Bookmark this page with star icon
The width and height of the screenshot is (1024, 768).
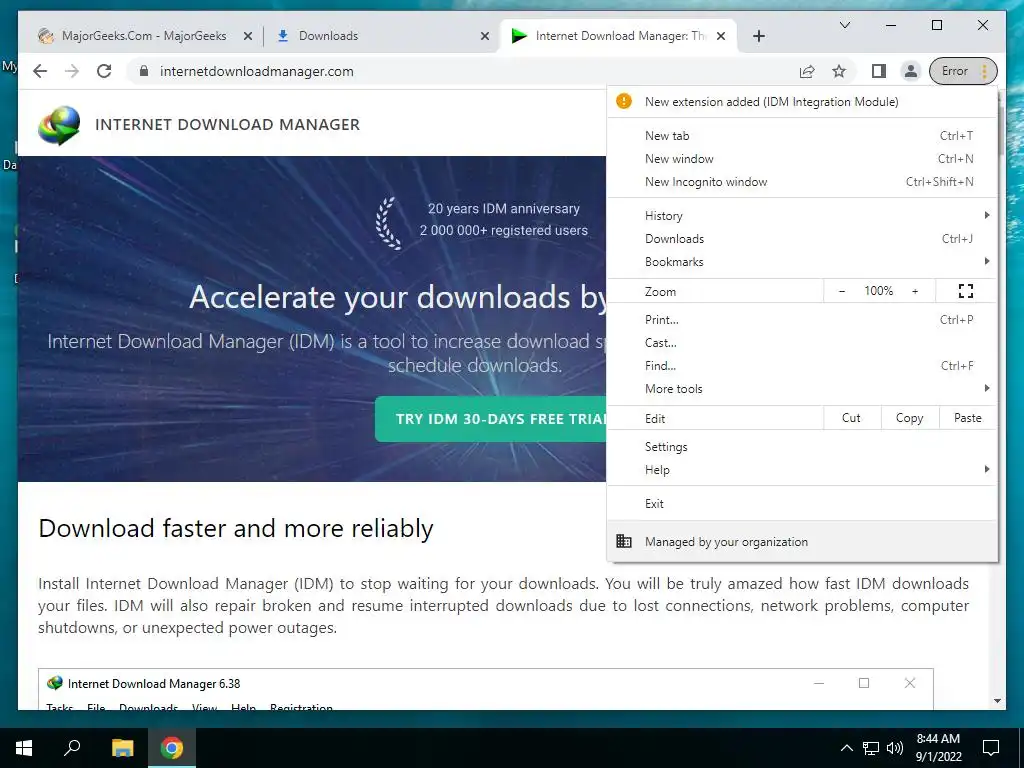839,71
